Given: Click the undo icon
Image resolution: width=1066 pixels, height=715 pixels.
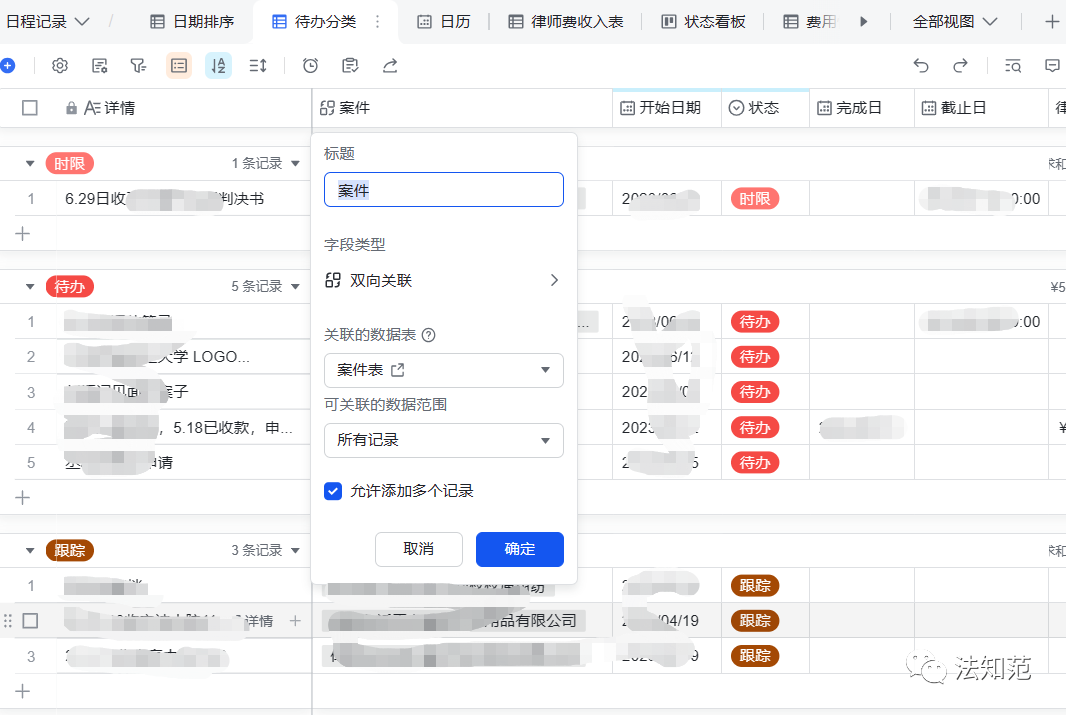Looking at the screenshot, I should click(920, 65).
